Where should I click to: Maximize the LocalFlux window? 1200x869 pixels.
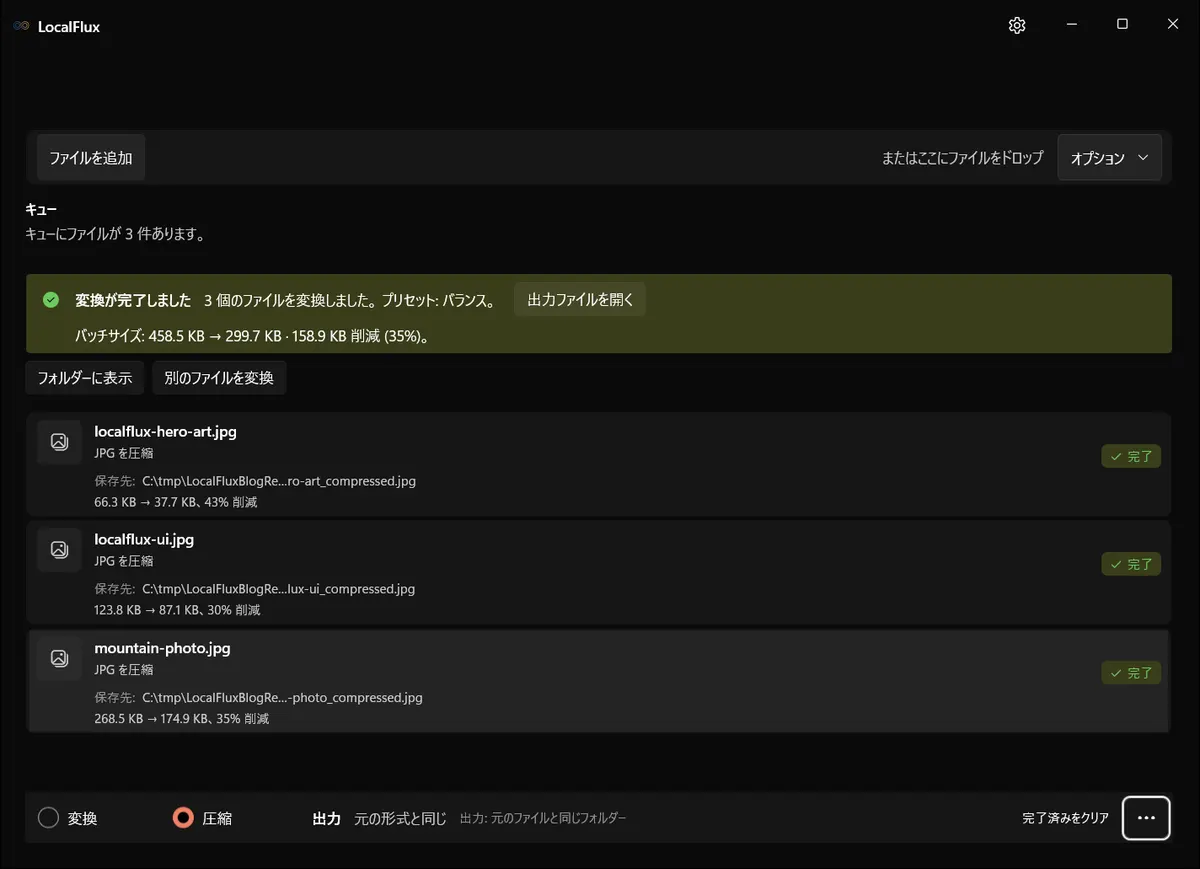click(1122, 25)
